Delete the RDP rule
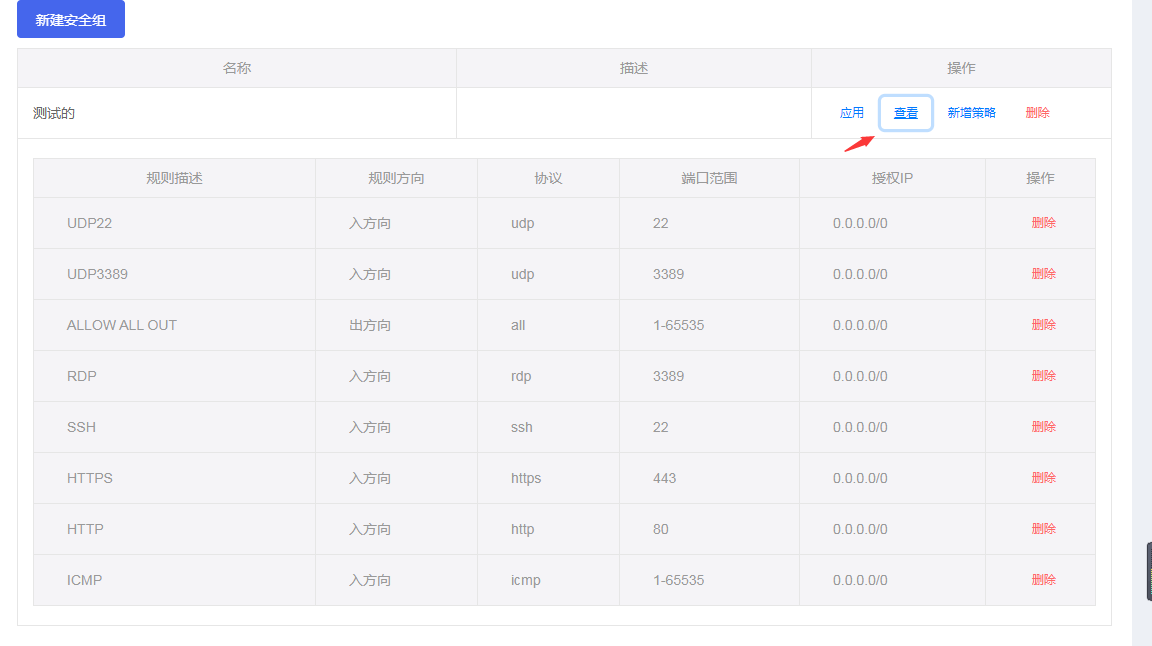 [x=1043, y=376]
